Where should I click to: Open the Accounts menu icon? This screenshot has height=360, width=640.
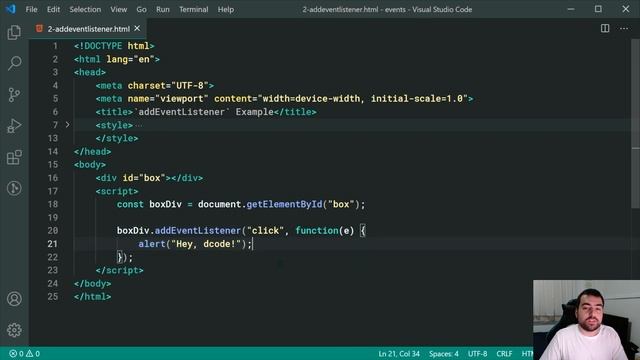tap(14, 299)
